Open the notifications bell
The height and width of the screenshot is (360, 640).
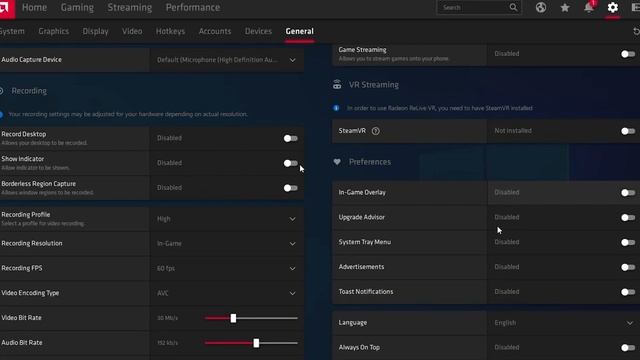(589, 7)
